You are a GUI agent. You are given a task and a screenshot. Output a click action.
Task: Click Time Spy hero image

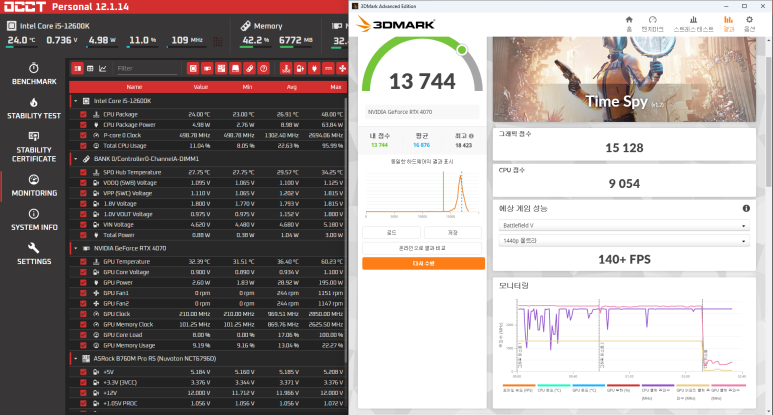[624, 79]
